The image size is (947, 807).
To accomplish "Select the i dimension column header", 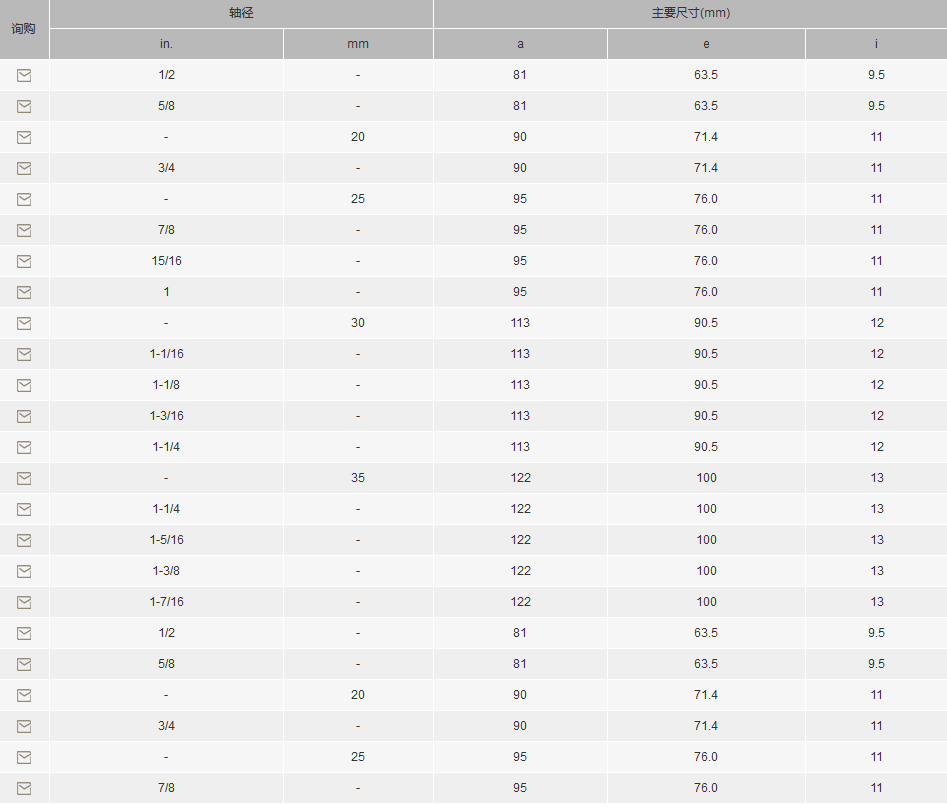I will click(x=876, y=44).
